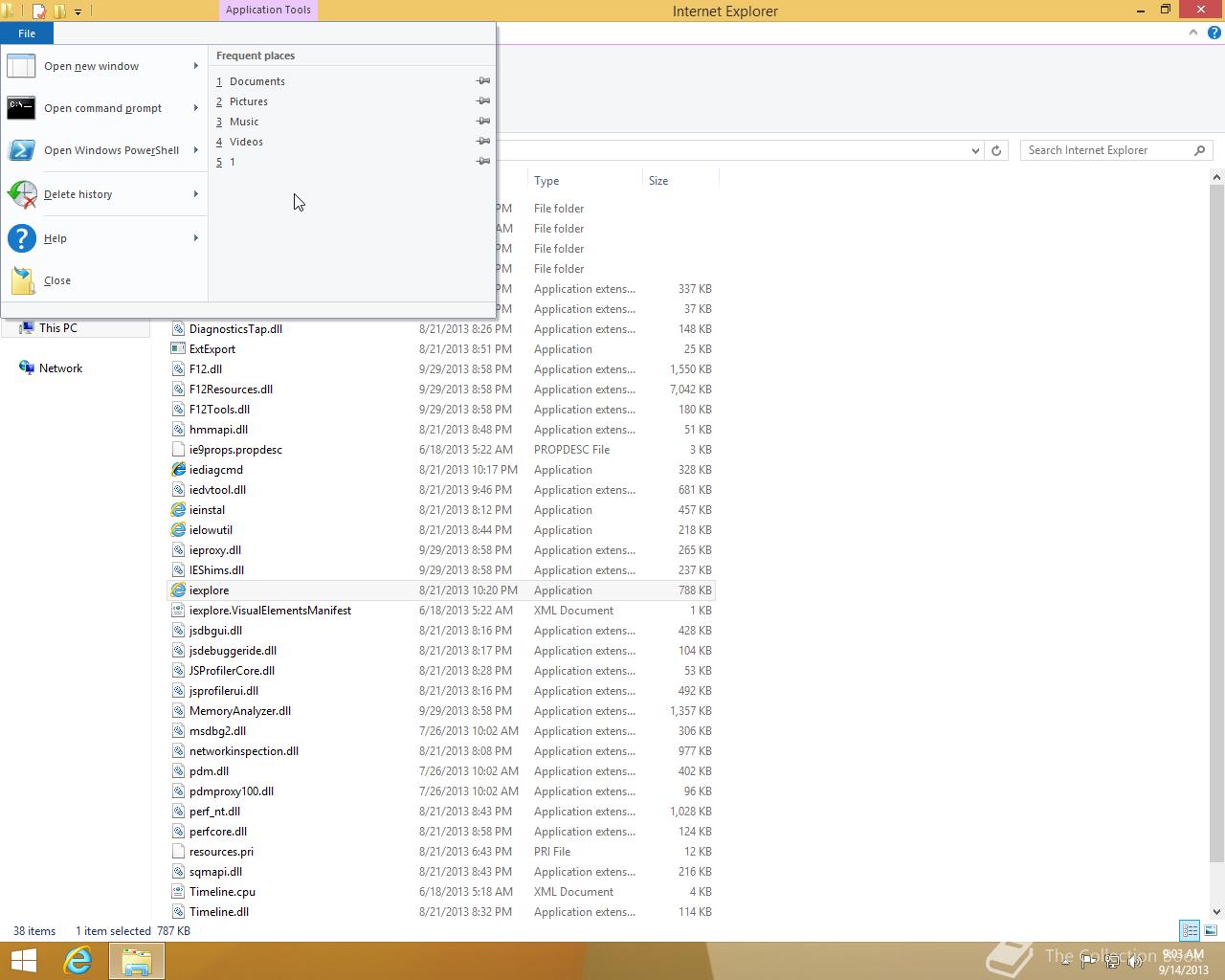Click the vertical scrollbar down arrow
The image size is (1225, 980).
(x=1217, y=912)
